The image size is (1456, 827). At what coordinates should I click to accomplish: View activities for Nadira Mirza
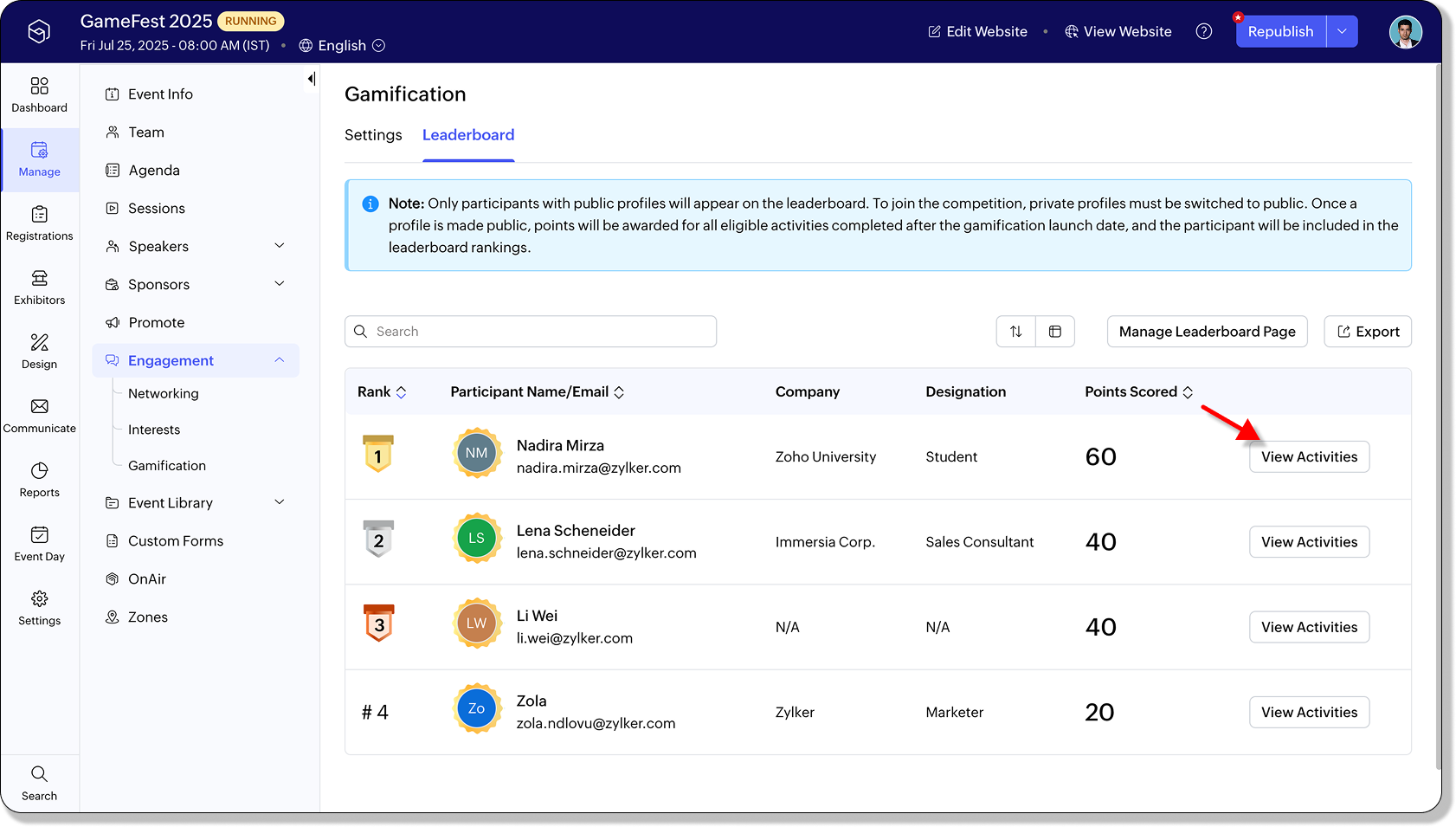(1309, 457)
